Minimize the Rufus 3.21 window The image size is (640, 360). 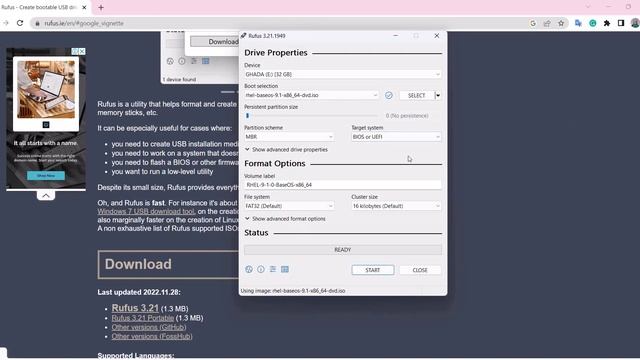pyautogui.click(x=396, y=36)
